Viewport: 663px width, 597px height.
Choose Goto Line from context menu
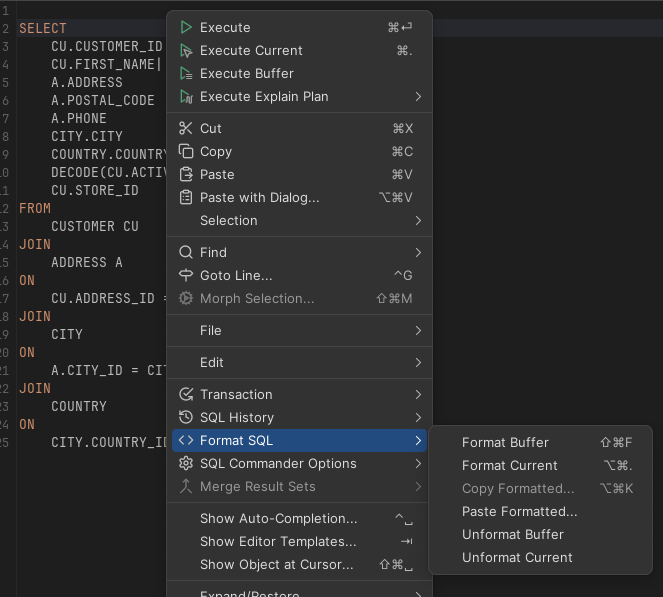coord(236,275)
